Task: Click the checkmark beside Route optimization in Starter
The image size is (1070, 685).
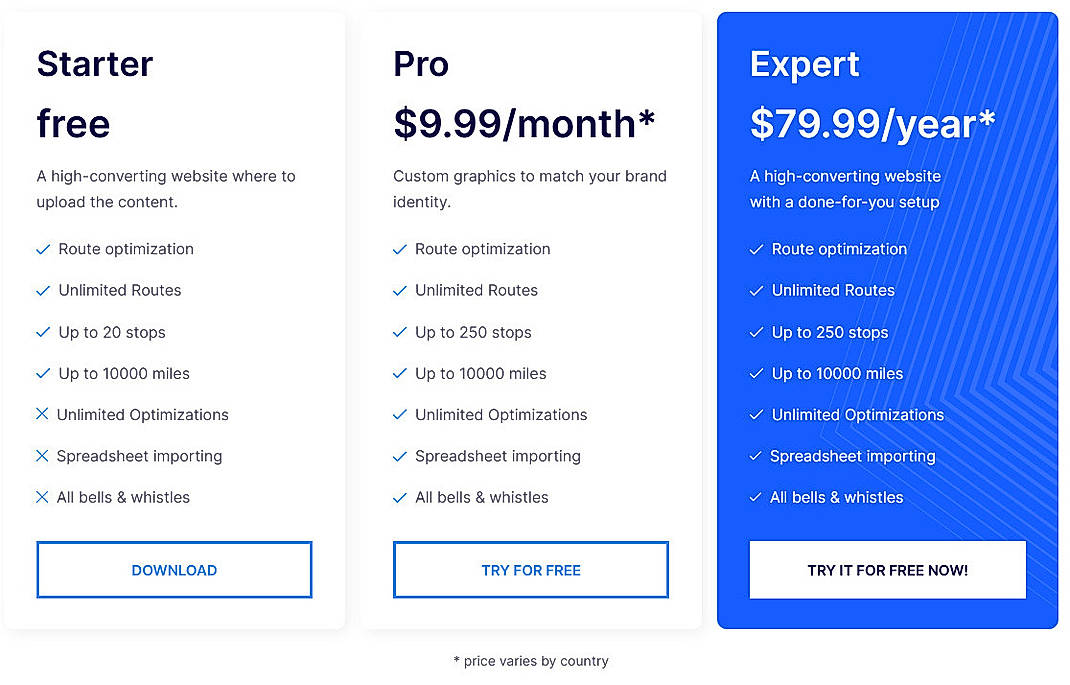Action: pyautogui.click(x=44, y=249)
